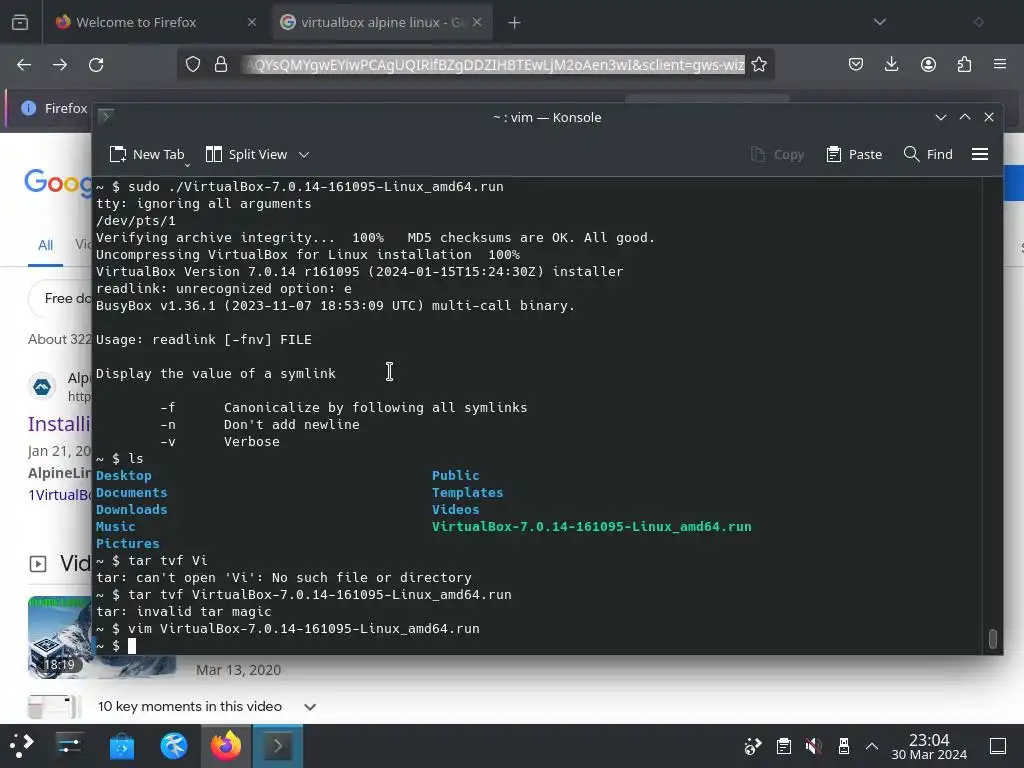Open Konsole hamburger menu
Image resolution: width=1024 pixels, height=768 pixels.
pos(980,155)
